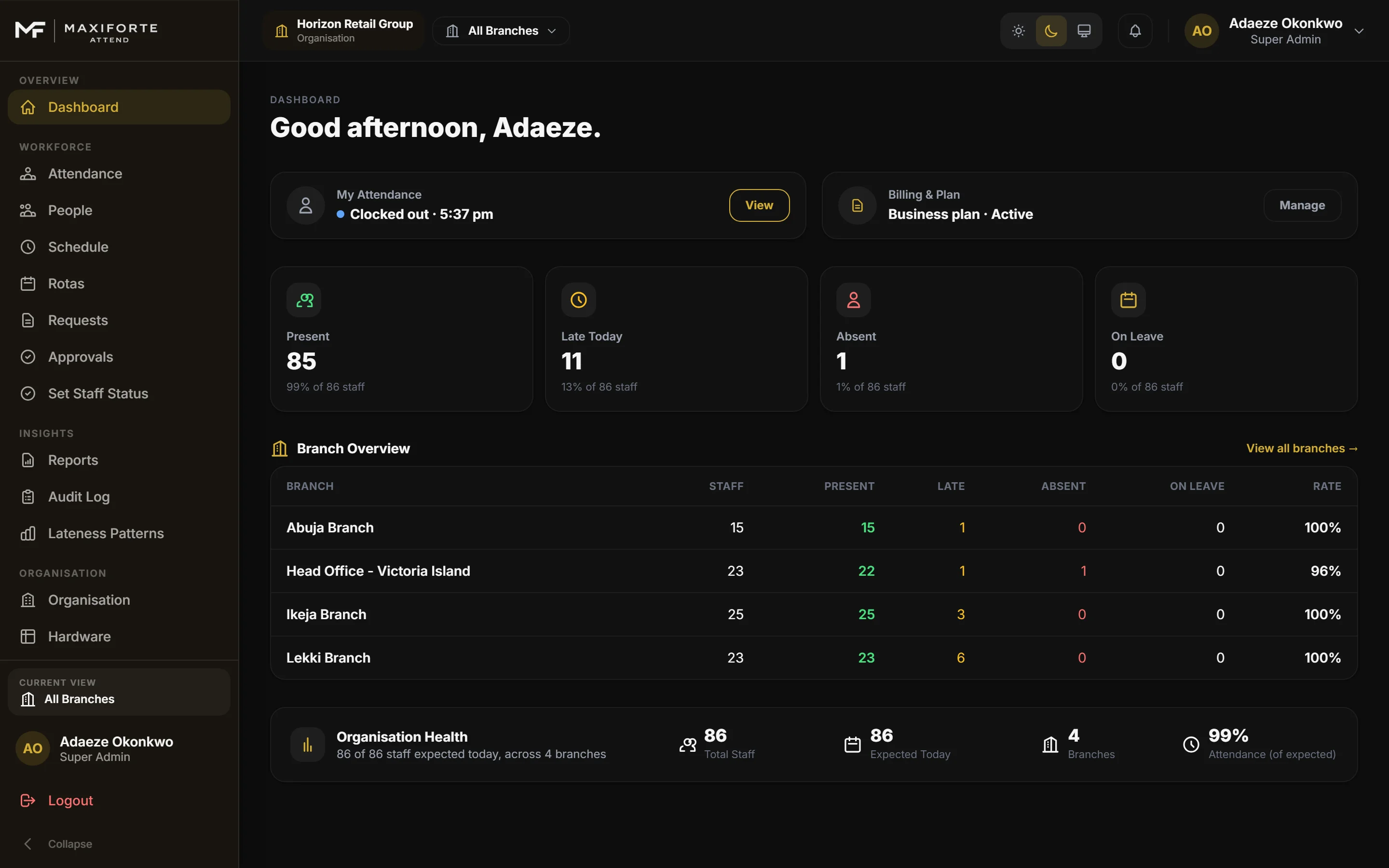
Task: Select system theme monitor toggle
Action: 1084,31
